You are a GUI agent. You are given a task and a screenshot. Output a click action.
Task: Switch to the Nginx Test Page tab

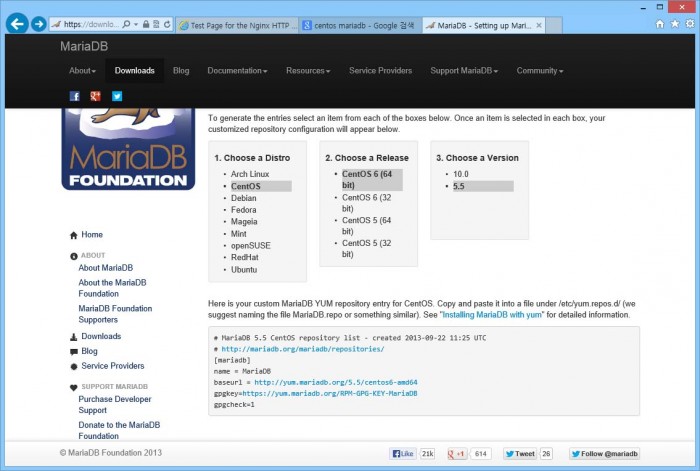click(238, 25)
